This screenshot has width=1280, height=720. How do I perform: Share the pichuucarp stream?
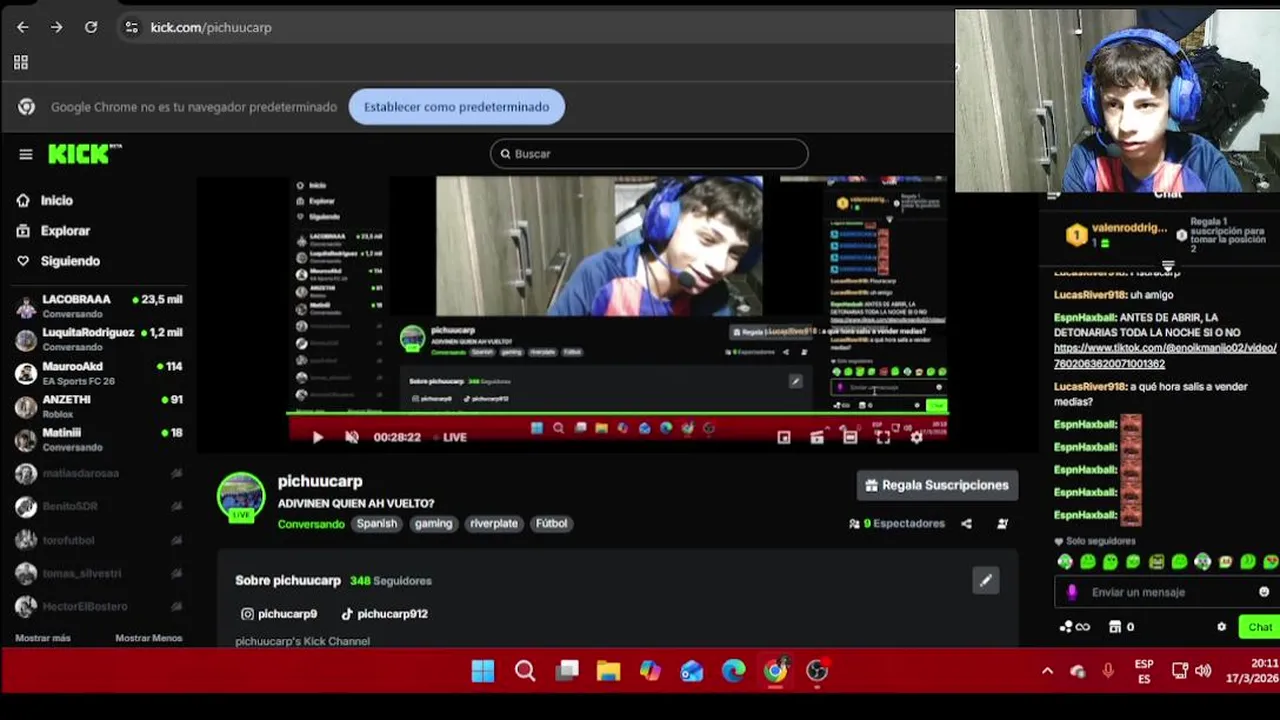coord(966,523)
